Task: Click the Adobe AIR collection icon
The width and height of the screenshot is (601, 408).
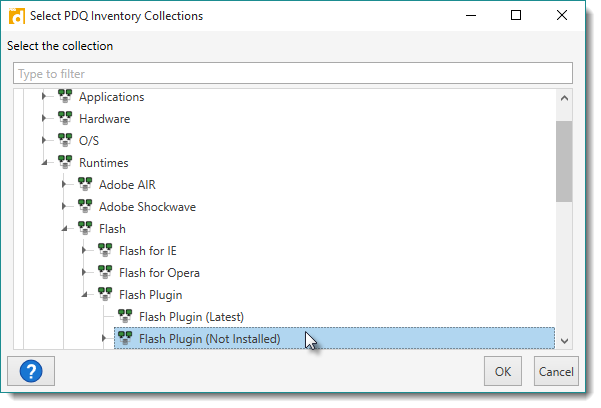Action: click(x=85, y=185)
